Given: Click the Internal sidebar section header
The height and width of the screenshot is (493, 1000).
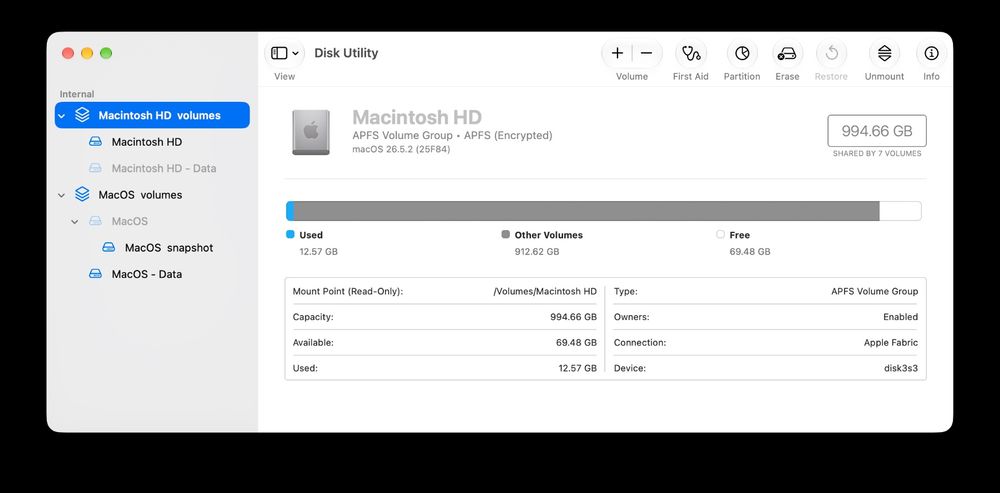Looking at the screenshot, I should [77, 94].
